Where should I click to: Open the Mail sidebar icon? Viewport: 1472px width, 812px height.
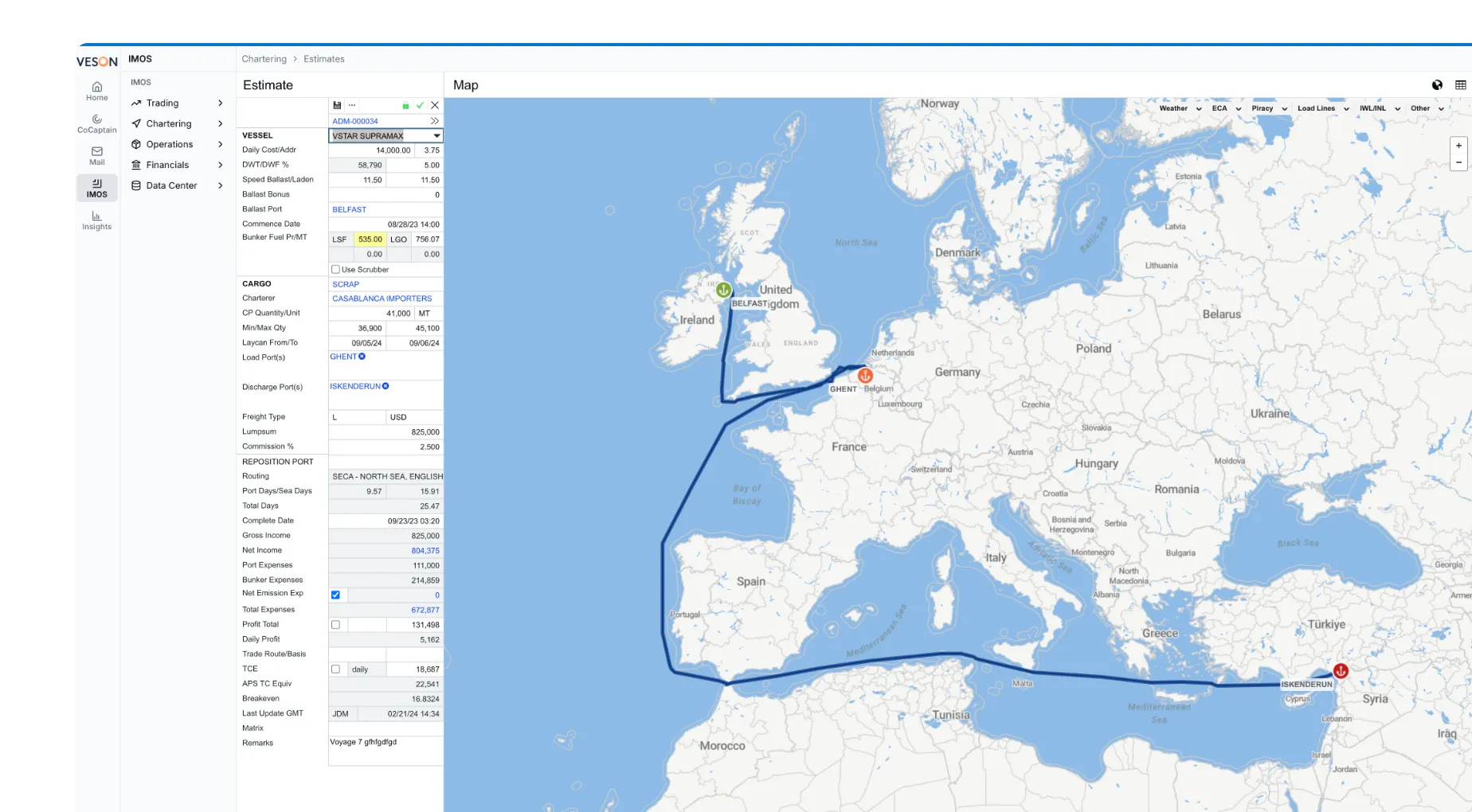tap(96, 156)
